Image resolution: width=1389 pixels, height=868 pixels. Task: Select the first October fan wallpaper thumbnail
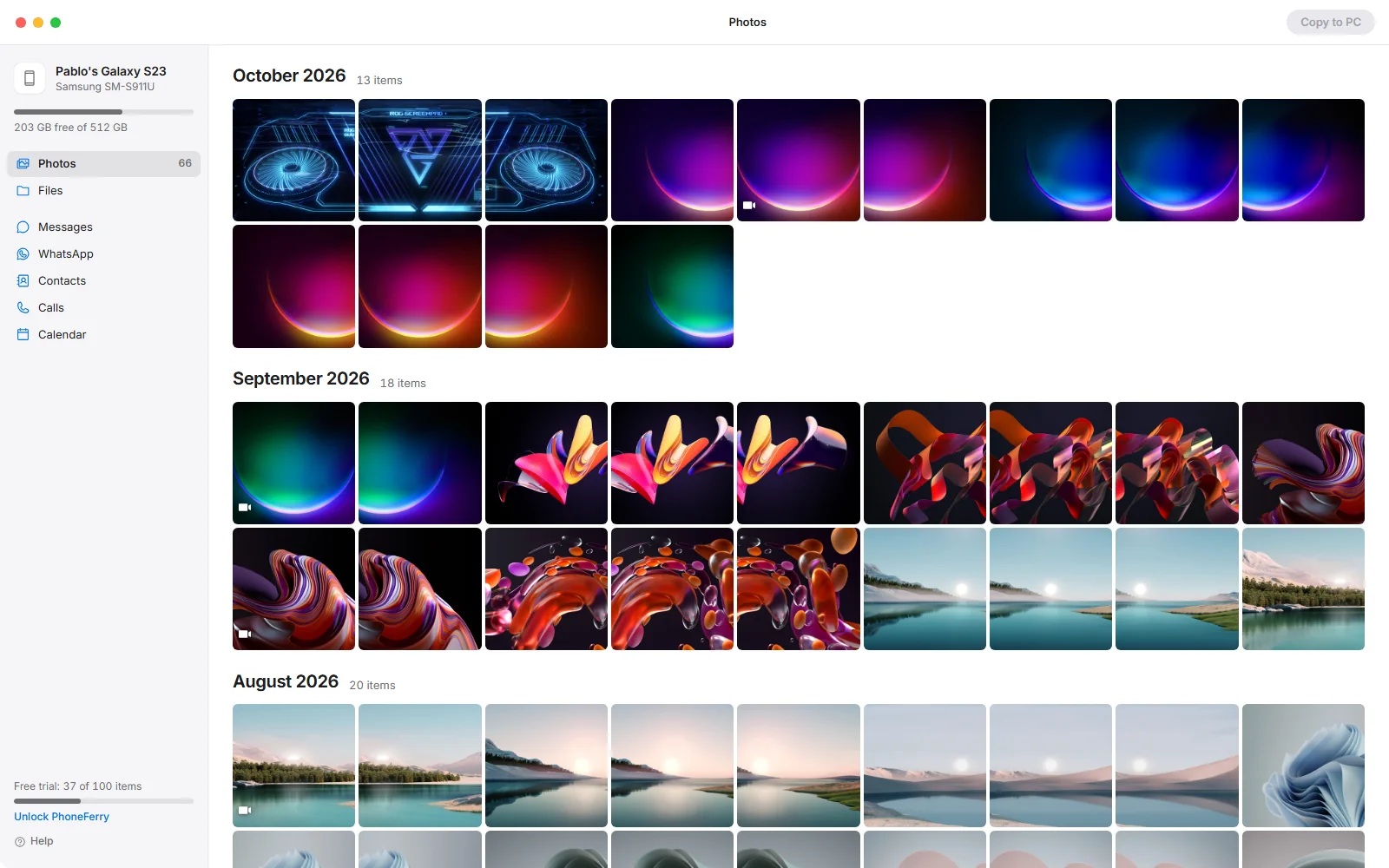tap(293, 161)
